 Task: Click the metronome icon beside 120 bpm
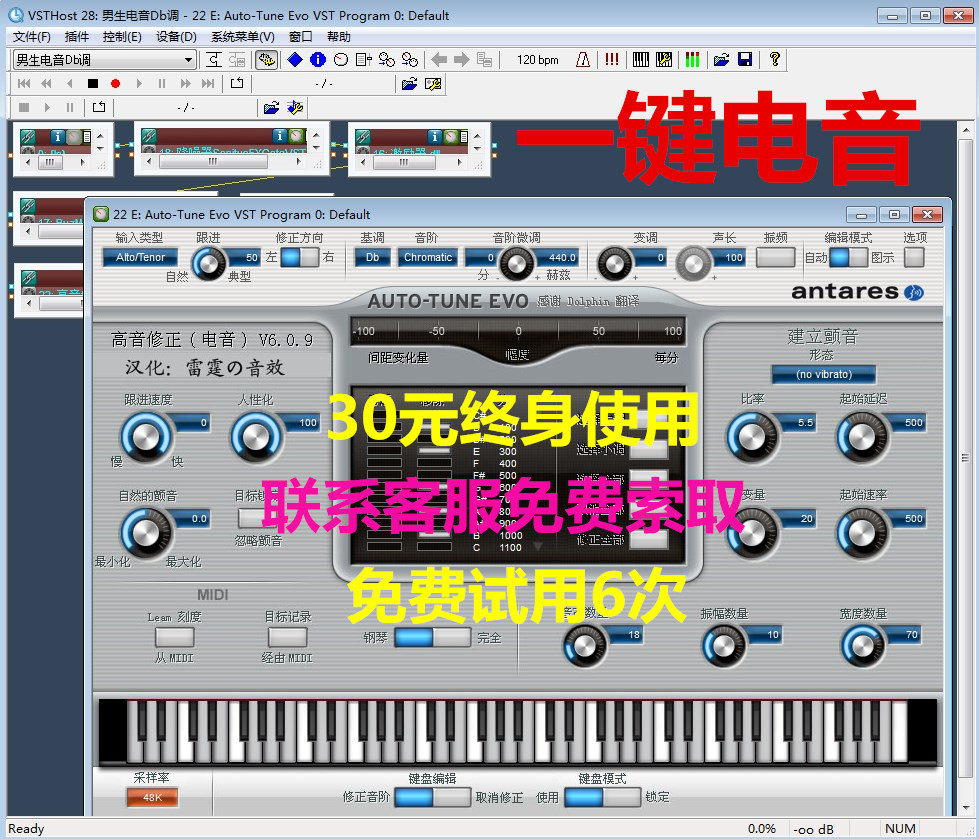coord(583,60)
